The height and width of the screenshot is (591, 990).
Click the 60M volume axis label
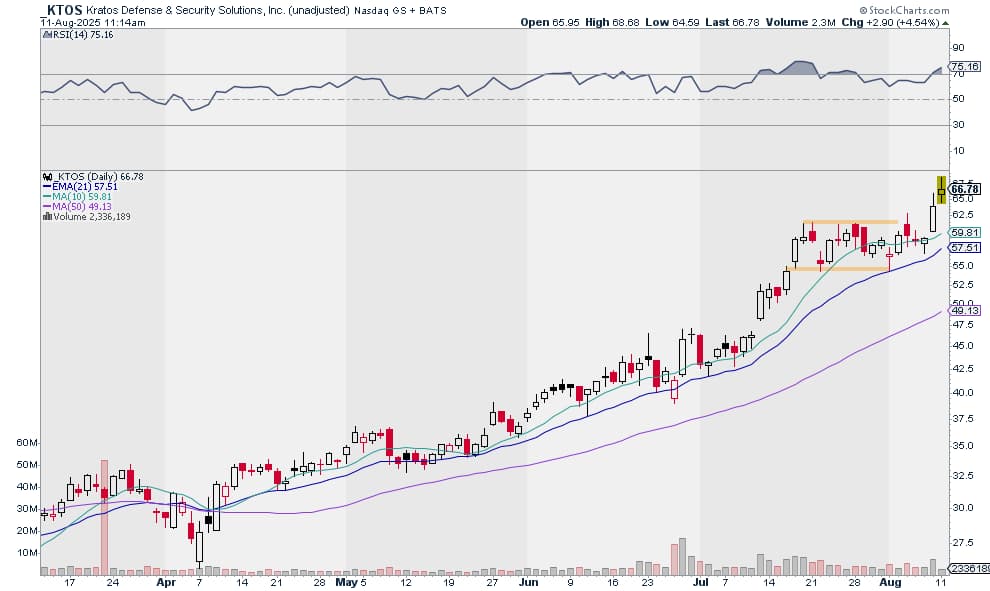pos(27,443)
